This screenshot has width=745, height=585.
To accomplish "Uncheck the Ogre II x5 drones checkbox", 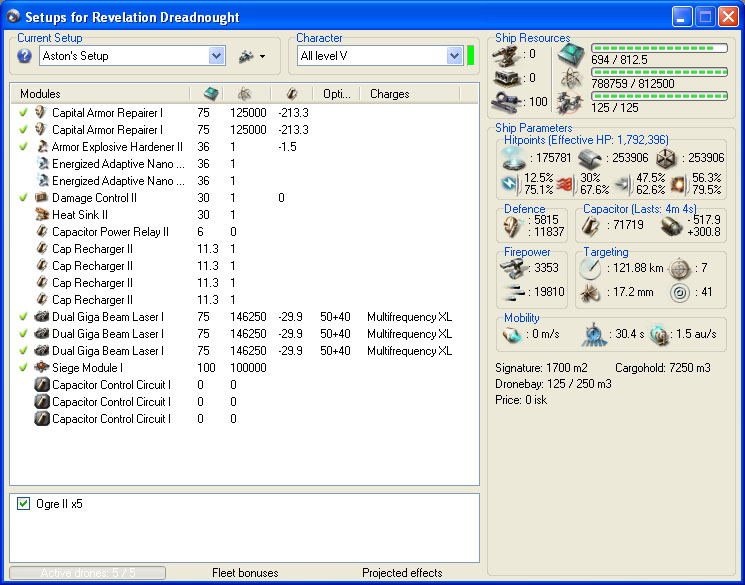I will coord(24,504).
